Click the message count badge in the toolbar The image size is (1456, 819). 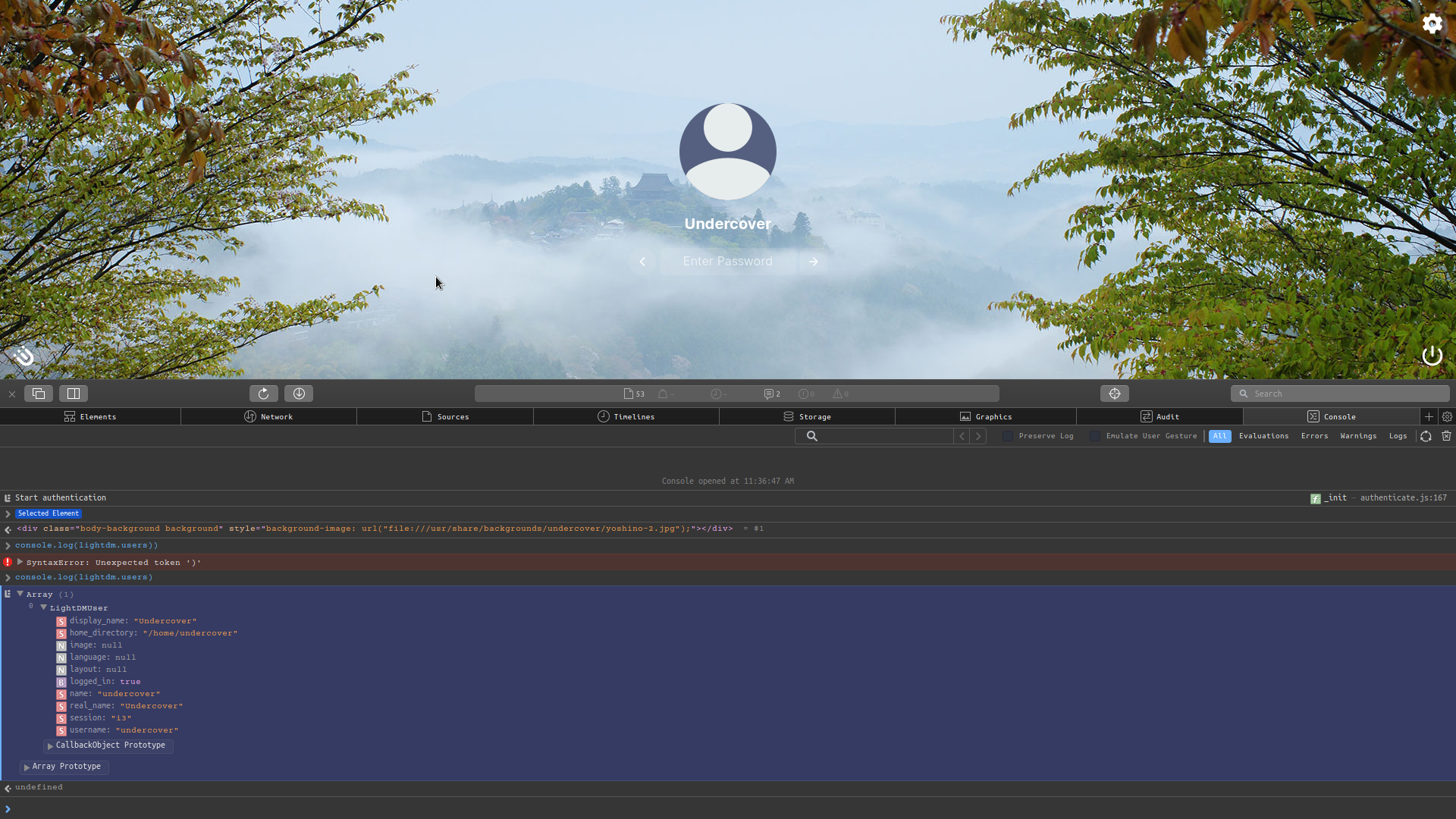(770, 394)
